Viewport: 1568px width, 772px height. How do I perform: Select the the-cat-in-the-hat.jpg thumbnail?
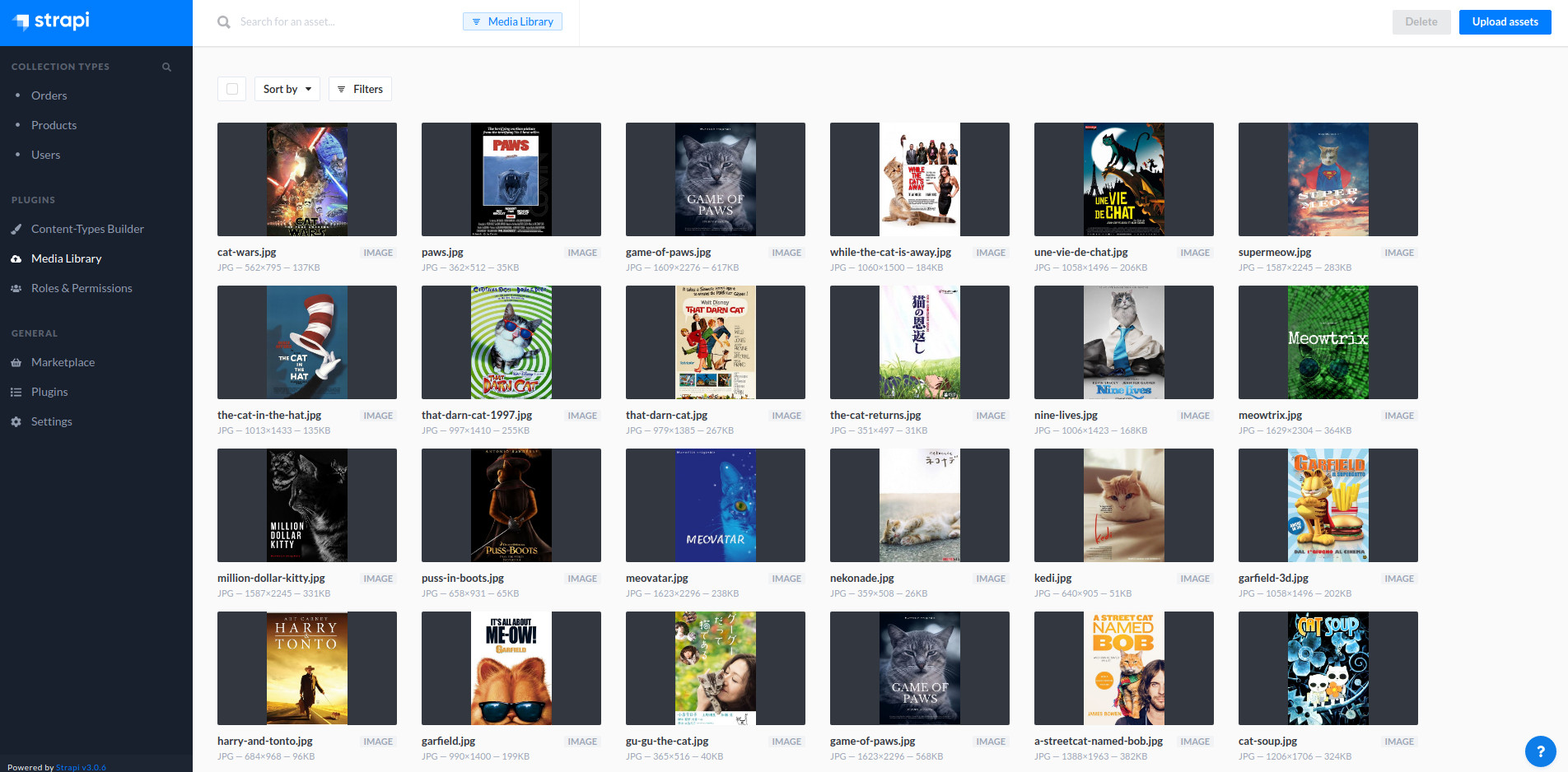tap(307, 342)
